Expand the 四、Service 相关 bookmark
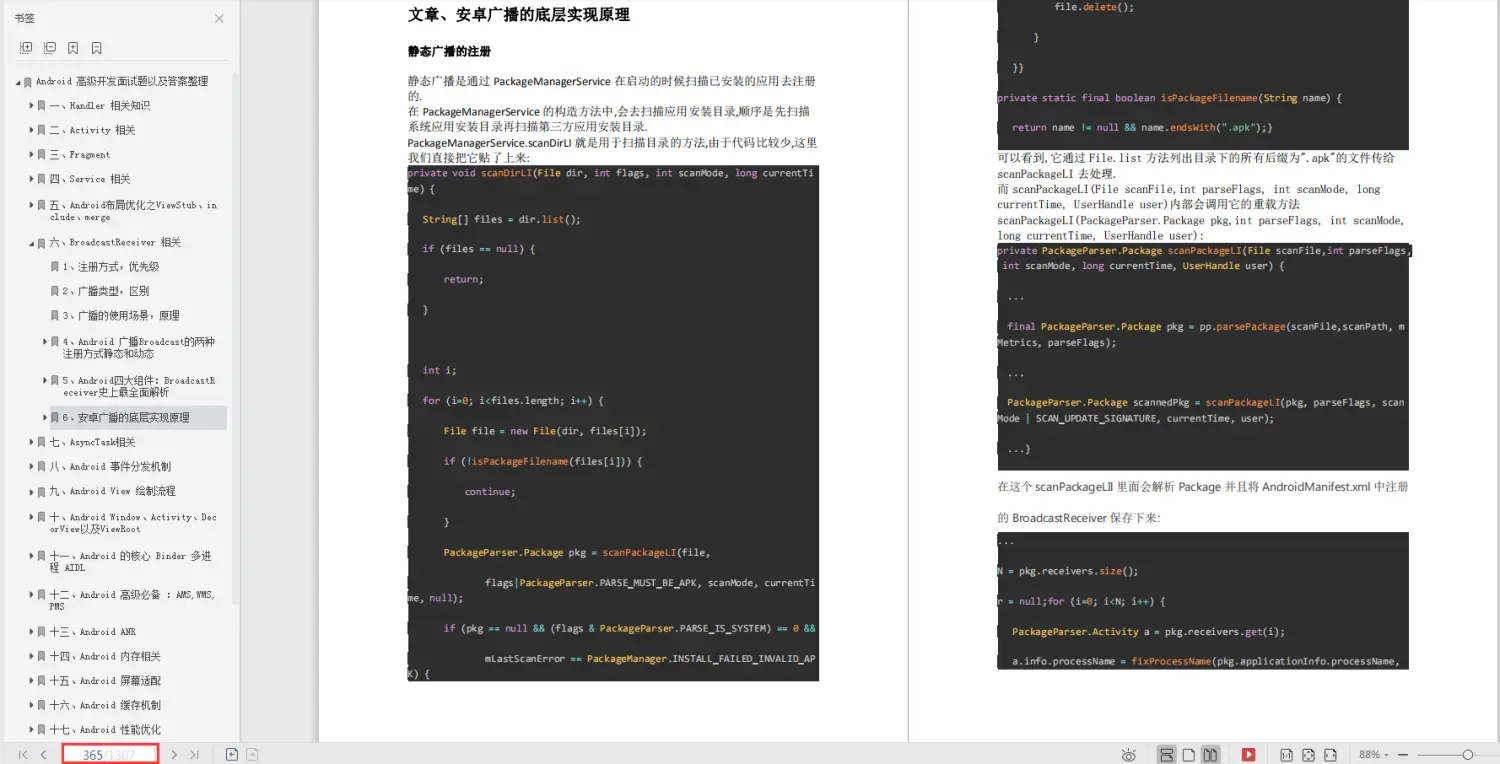 point(32,179)
